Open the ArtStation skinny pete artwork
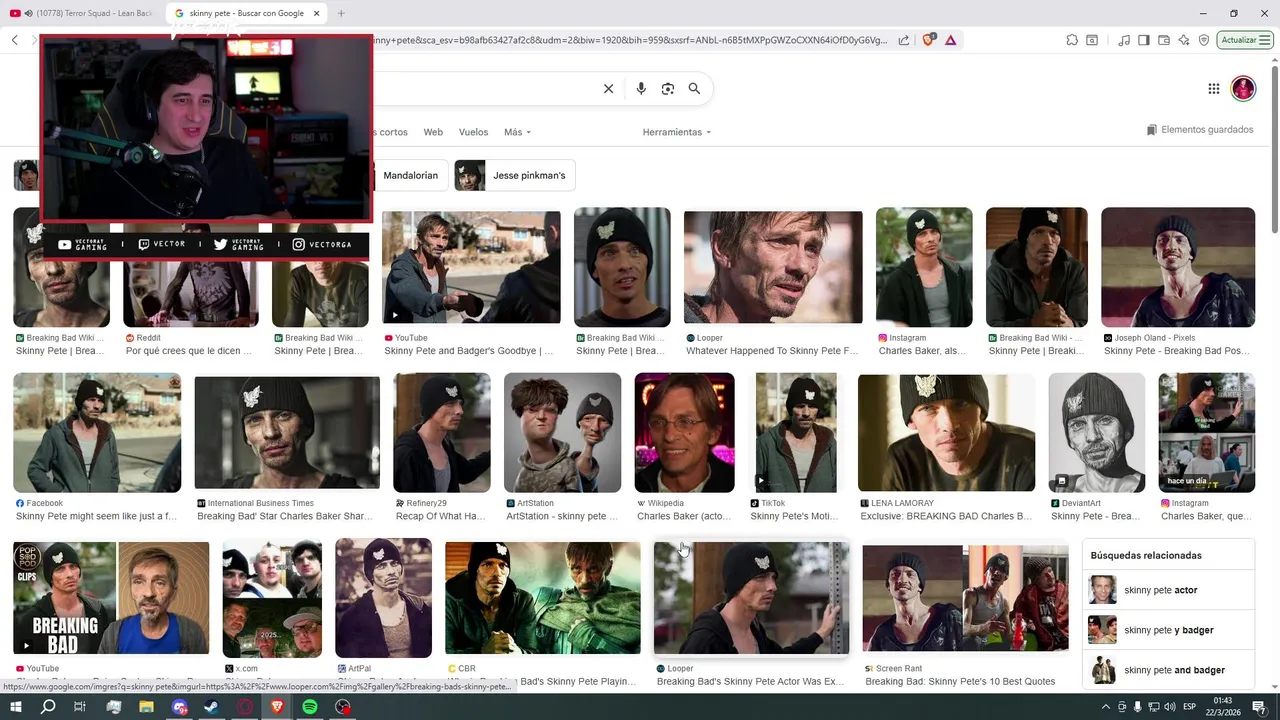This screenshot has height=720, width=1280. [x=562, y=432]
